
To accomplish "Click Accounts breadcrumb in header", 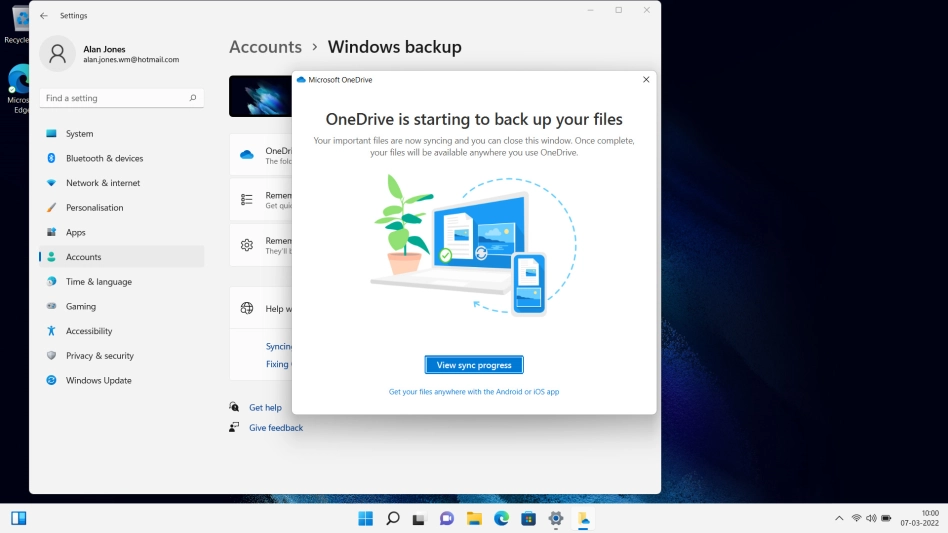I will pyautogui.click(x=265, y=47).
